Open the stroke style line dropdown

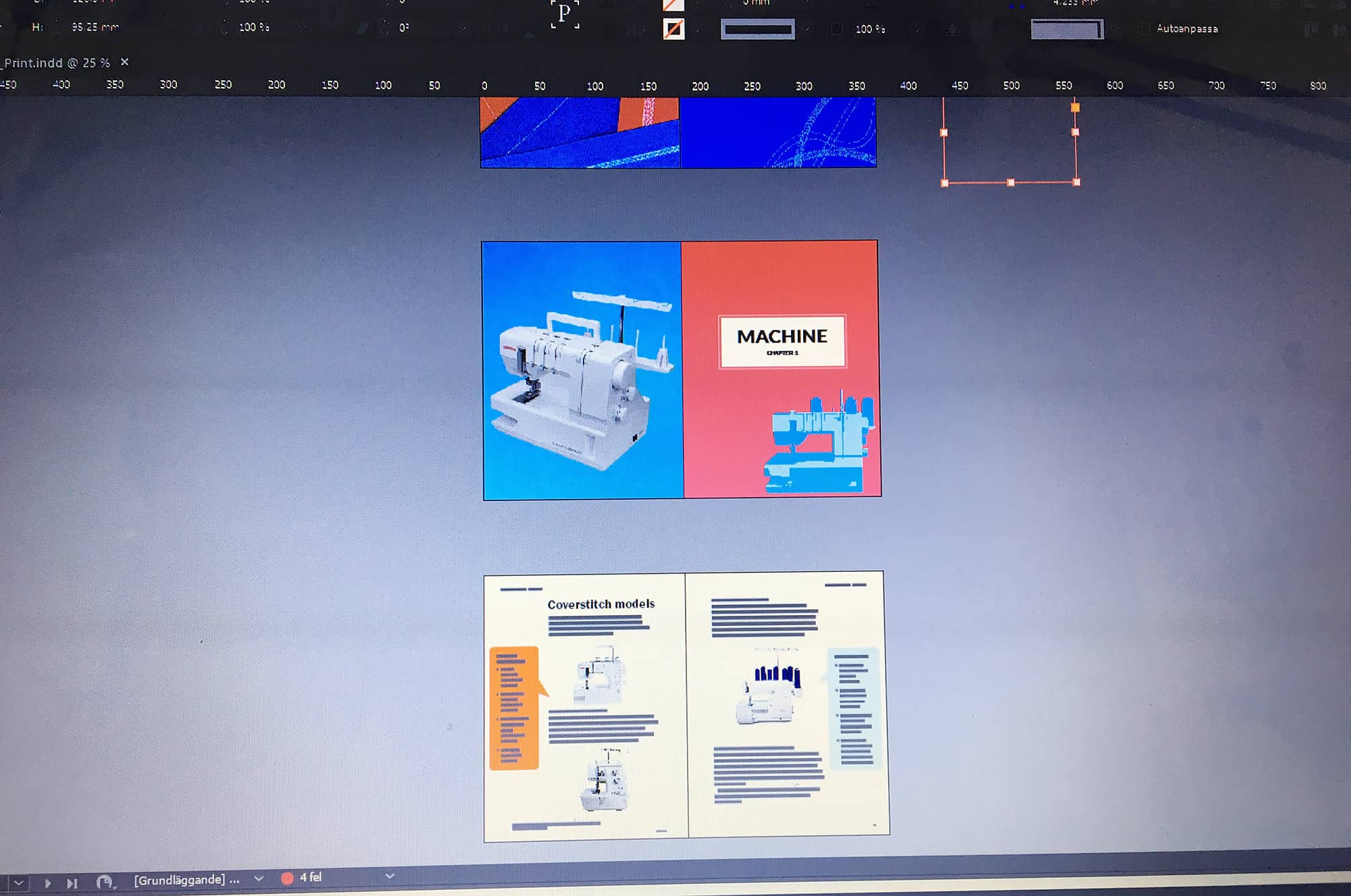(758, 29)
